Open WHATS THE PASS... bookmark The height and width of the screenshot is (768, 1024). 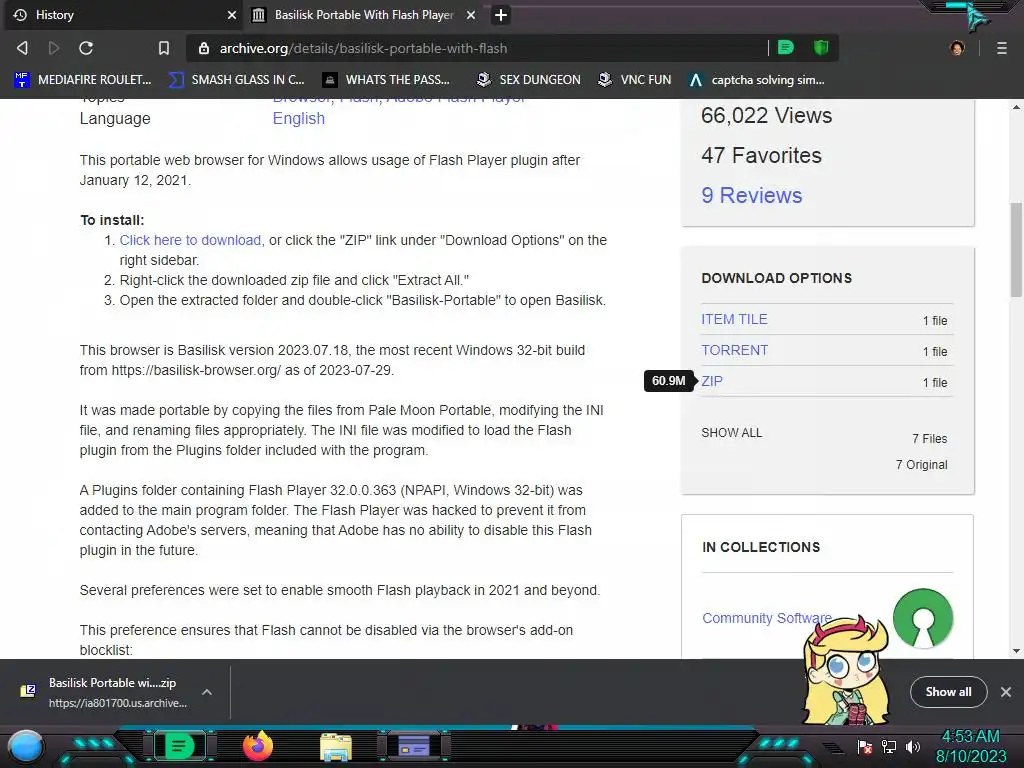coord(386,80)
